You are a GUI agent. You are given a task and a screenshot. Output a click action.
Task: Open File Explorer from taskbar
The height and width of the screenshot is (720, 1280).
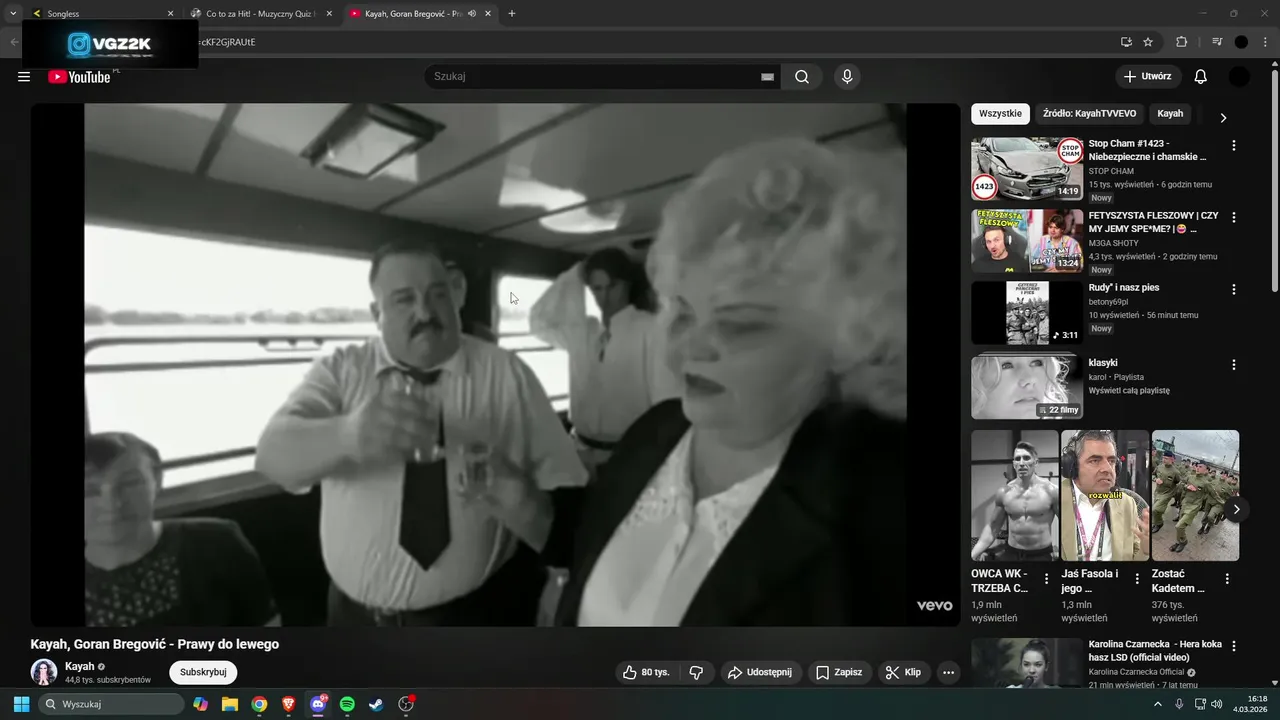pos(230,704)
